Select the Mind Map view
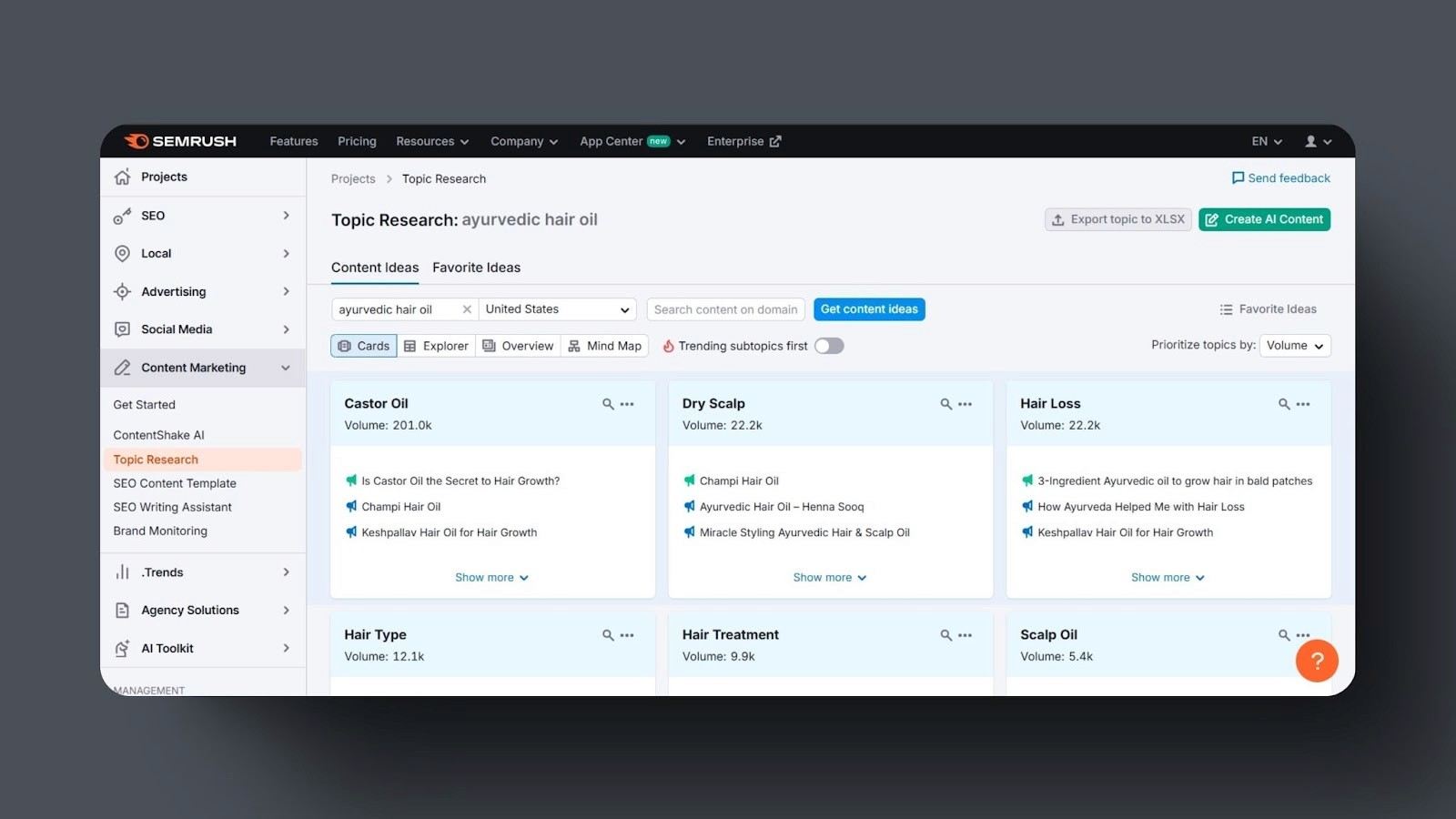The width and height of the screenshot is (1456, 819). (605, 346)
